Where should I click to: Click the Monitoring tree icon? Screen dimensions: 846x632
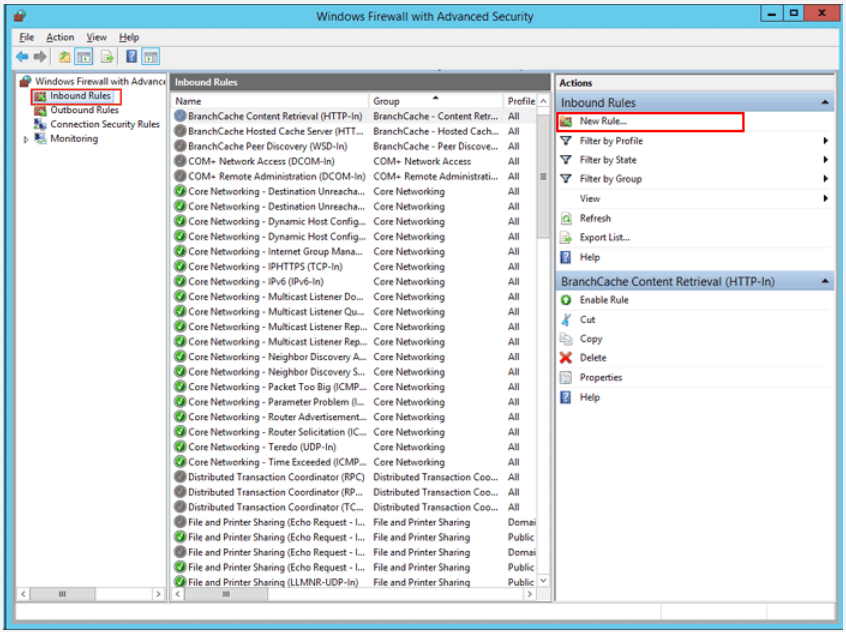(x=40, y=139)
